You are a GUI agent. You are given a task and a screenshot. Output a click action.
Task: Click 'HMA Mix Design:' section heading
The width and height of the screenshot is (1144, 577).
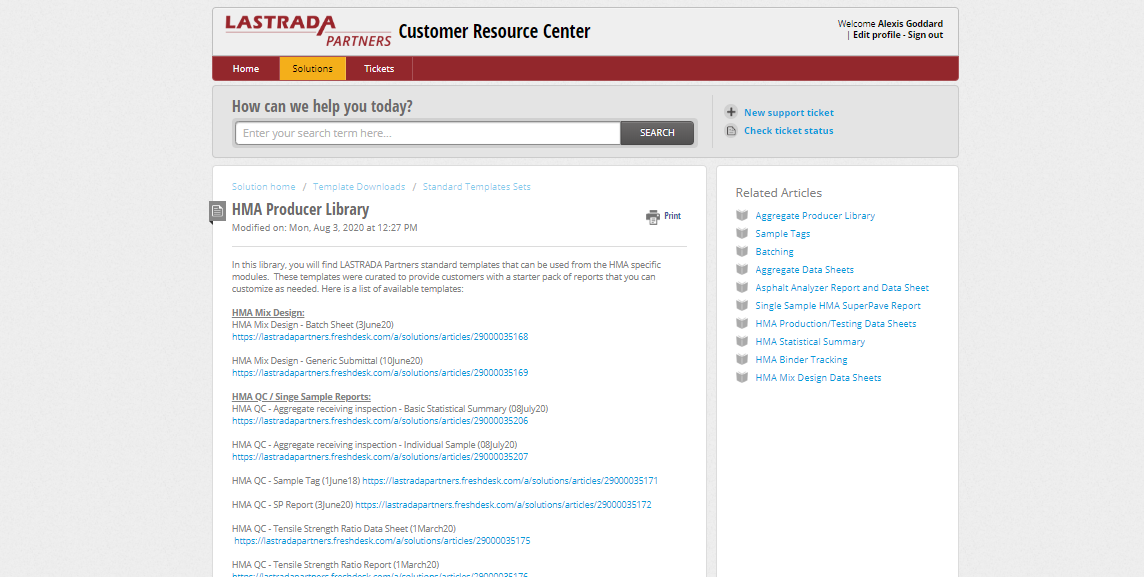pyautogui.click(x=268, y=313)
